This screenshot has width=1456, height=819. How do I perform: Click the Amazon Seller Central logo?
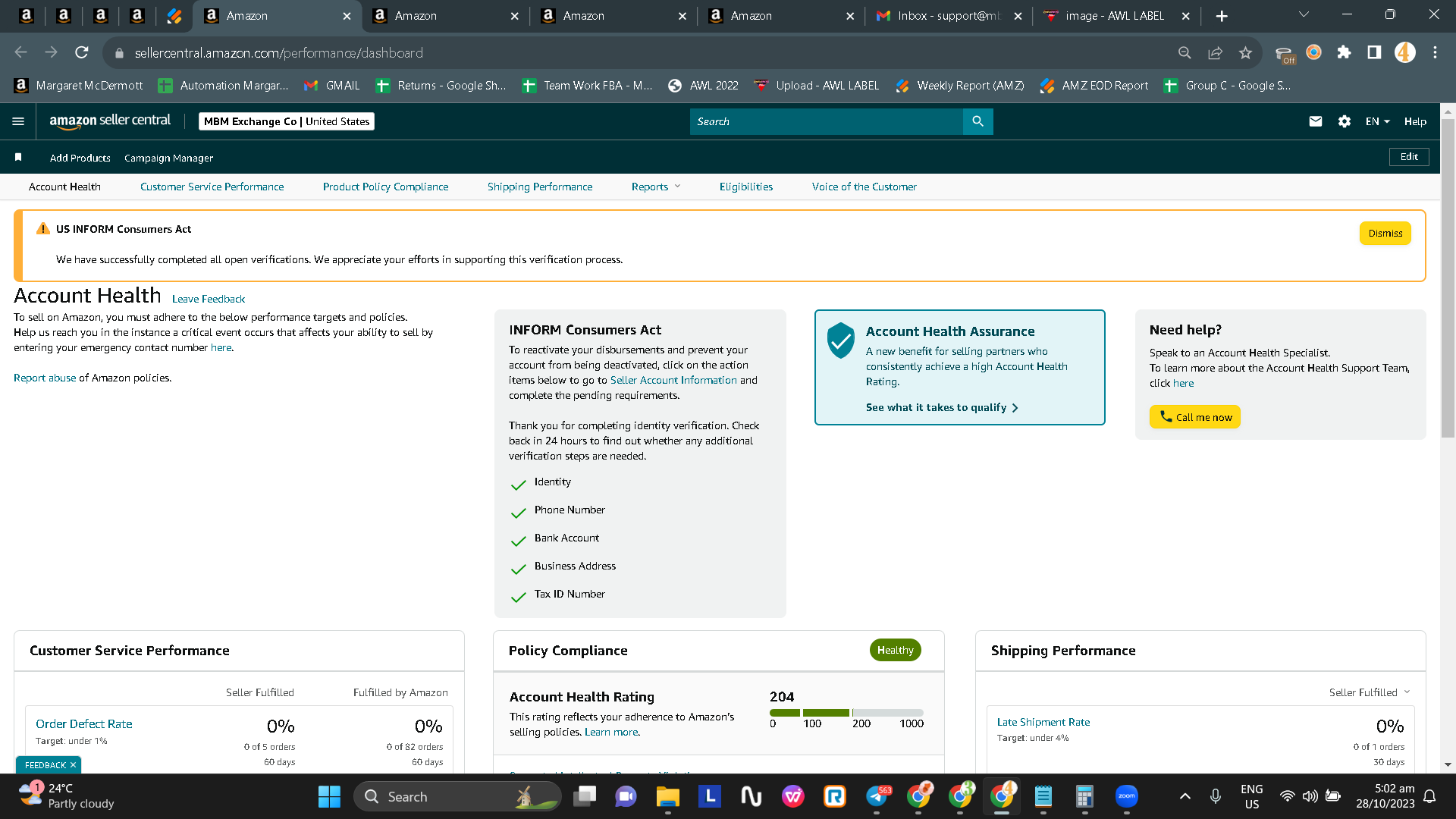(x=110, y=121)
